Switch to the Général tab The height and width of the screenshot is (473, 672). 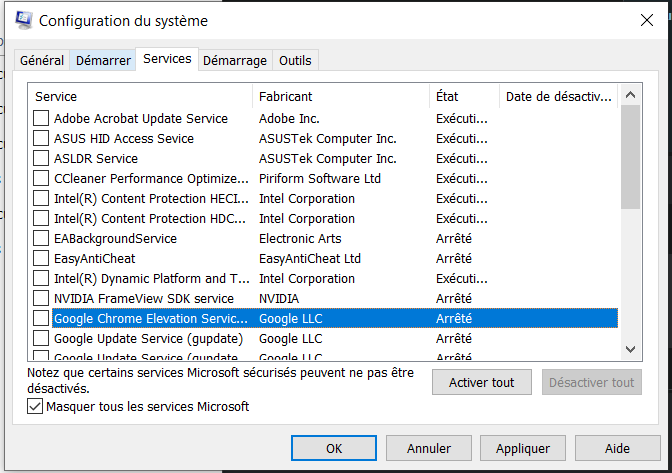point(42,60)
